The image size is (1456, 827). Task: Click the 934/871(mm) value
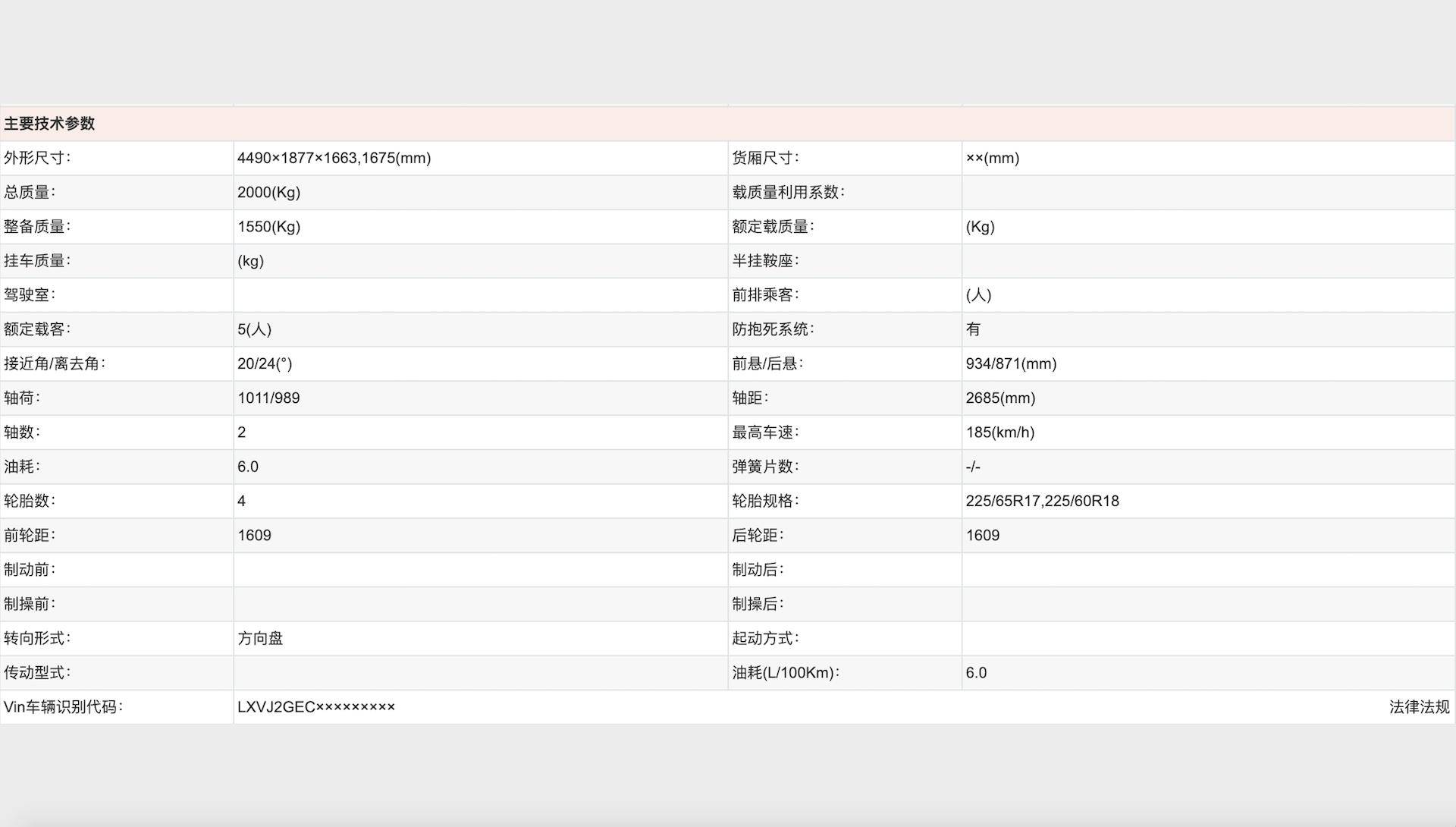coord(1011,363)
